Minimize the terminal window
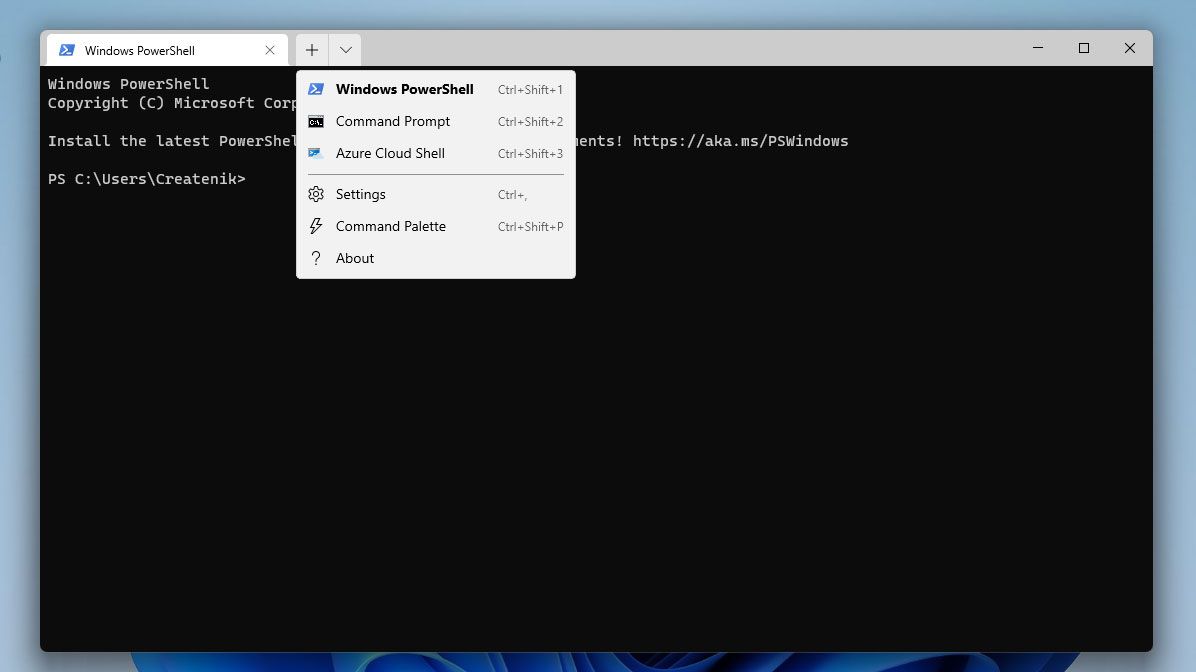 [1038, 48]
